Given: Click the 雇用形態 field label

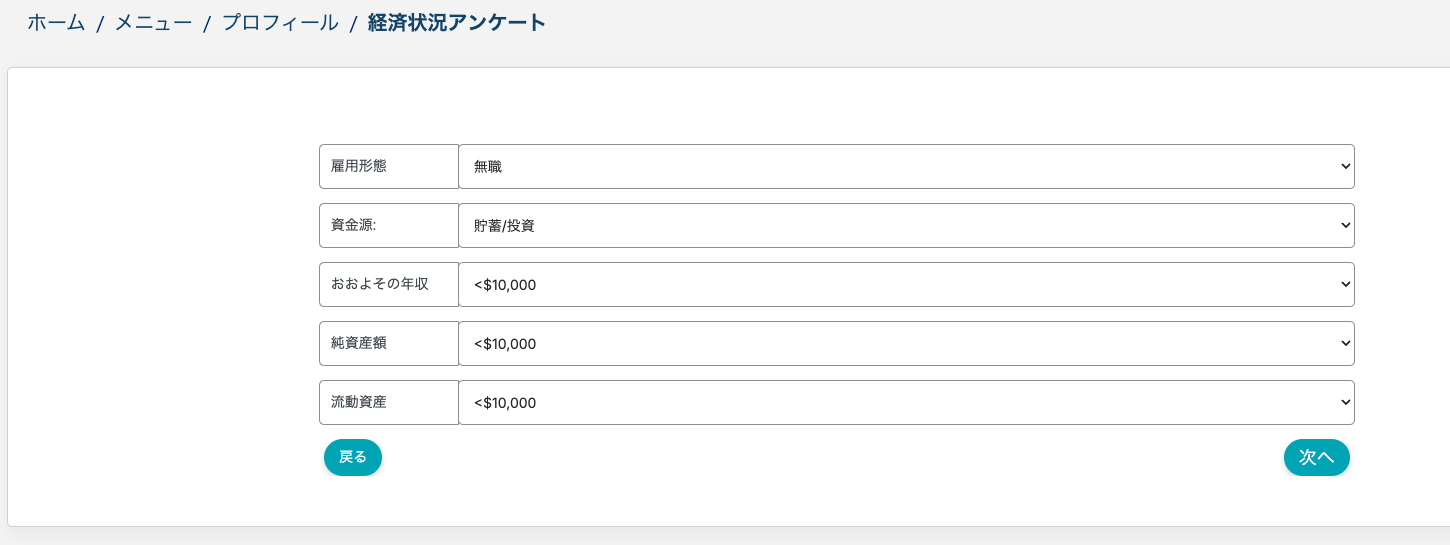Looking at the screenshot, I should point(388,167).
